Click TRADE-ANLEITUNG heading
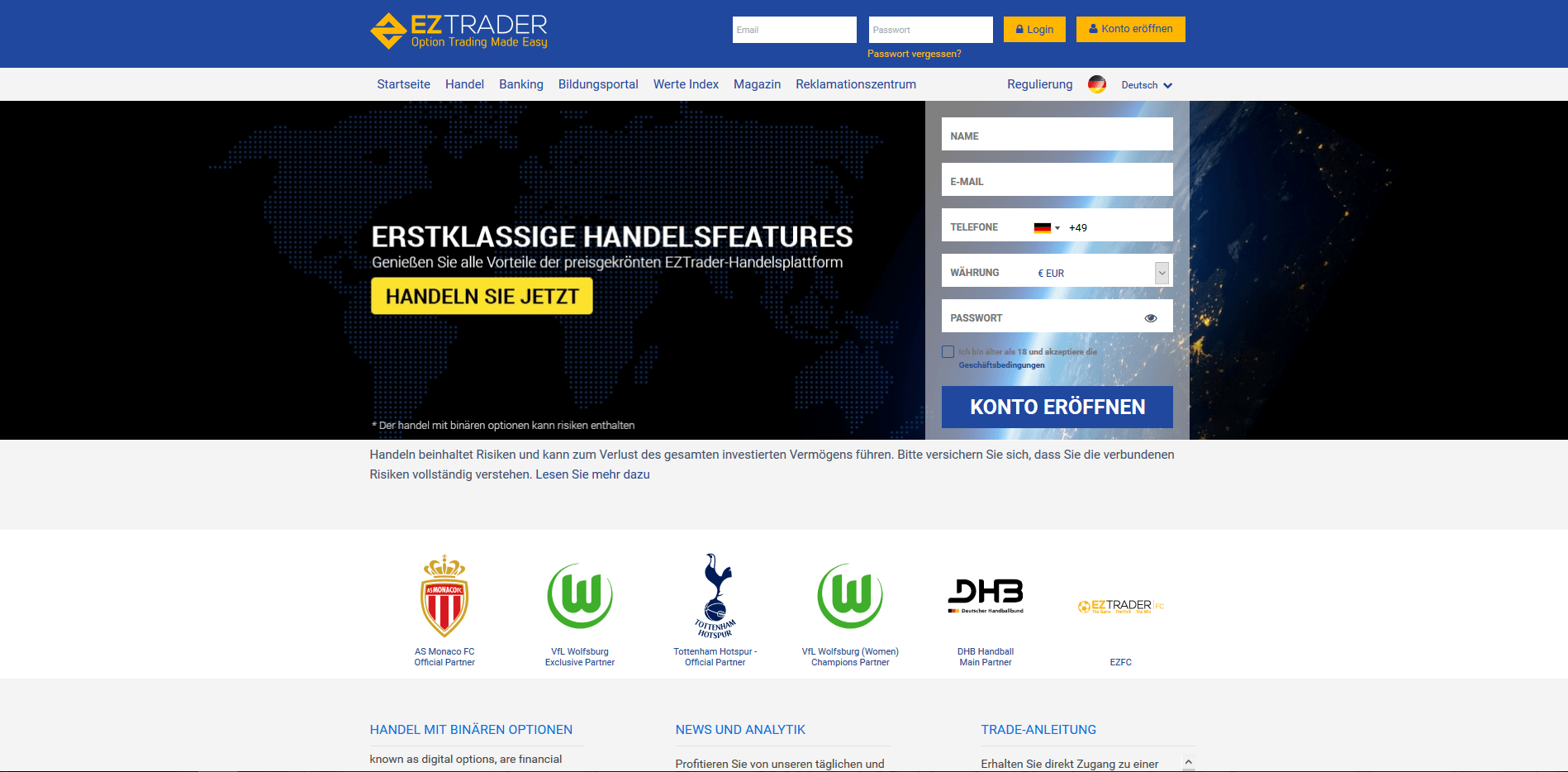Viewport: 1568px width, 772px height. [1038, 730]
